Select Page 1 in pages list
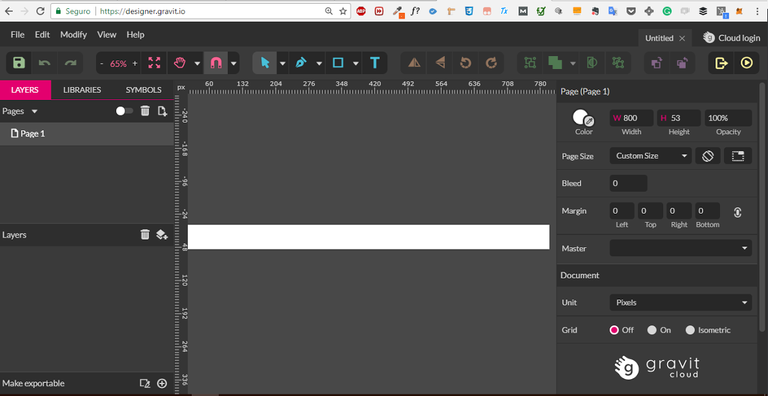Image resolution: width=768 pixels, height=396 pixels. coord(87,133)
